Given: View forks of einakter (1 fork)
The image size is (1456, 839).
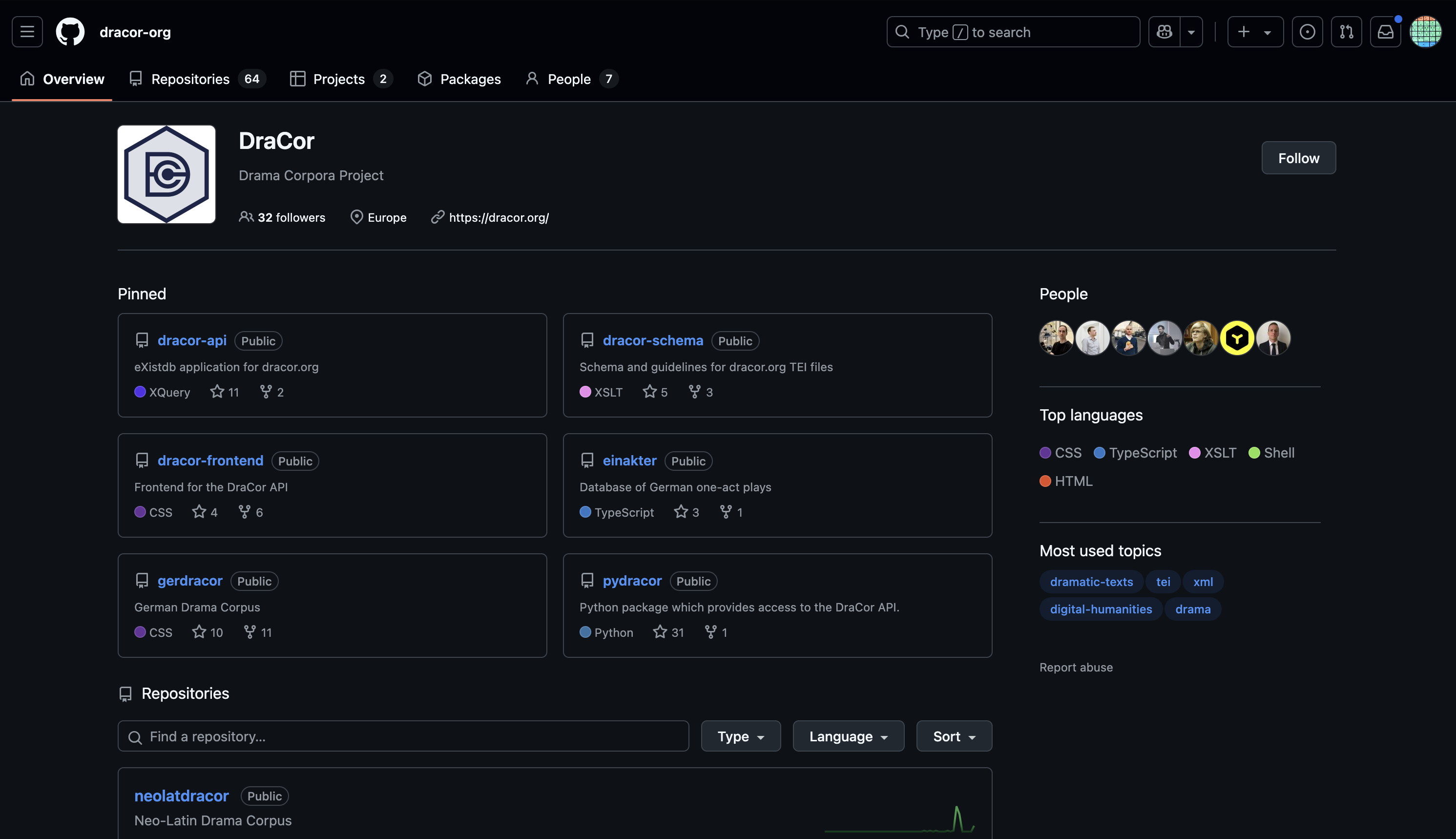Looking at the screenshot, I should [731, 512].
